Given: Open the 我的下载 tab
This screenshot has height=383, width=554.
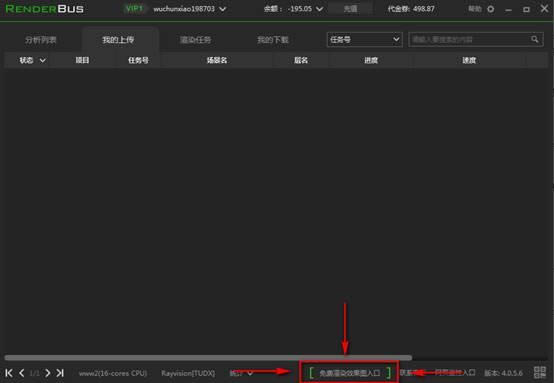Looking at the screenshot, I should click(x=272, y=40).
